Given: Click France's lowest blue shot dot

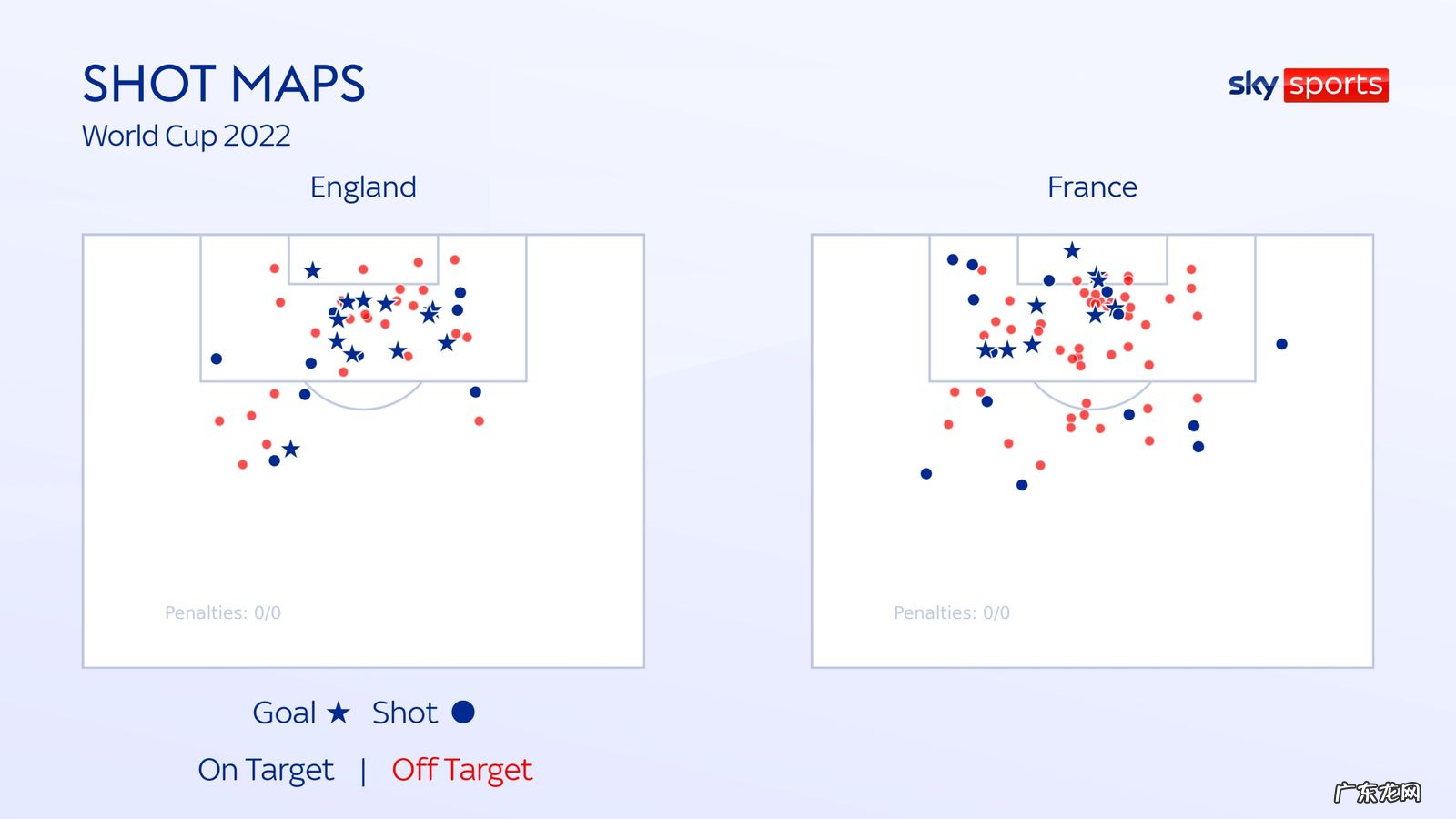Looking at the screenshot, I should pyautogui.click(x=1022, y=485).
